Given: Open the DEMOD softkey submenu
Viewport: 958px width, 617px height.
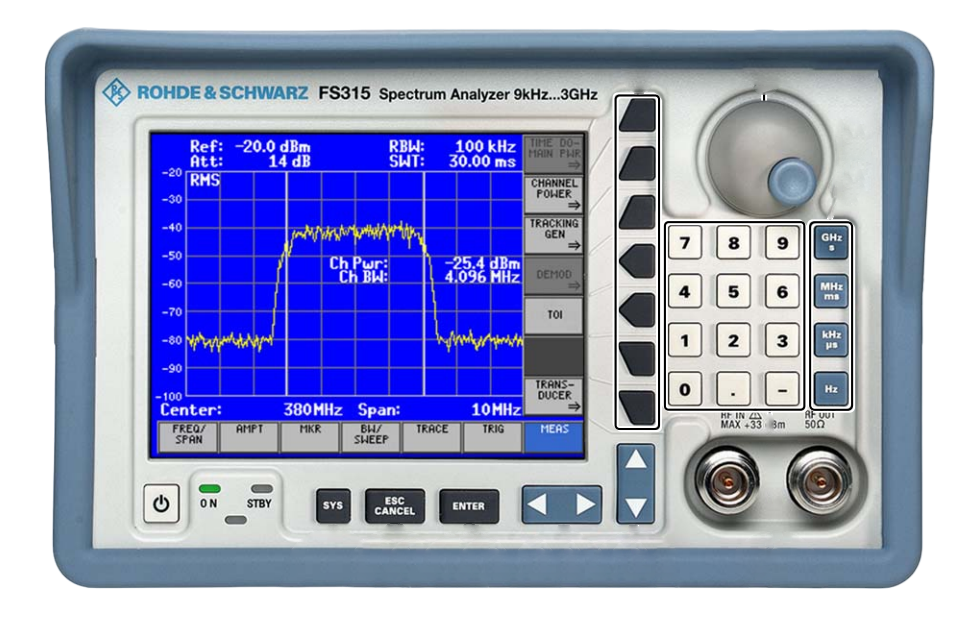Looking at the screenshot, I should 554,275.
